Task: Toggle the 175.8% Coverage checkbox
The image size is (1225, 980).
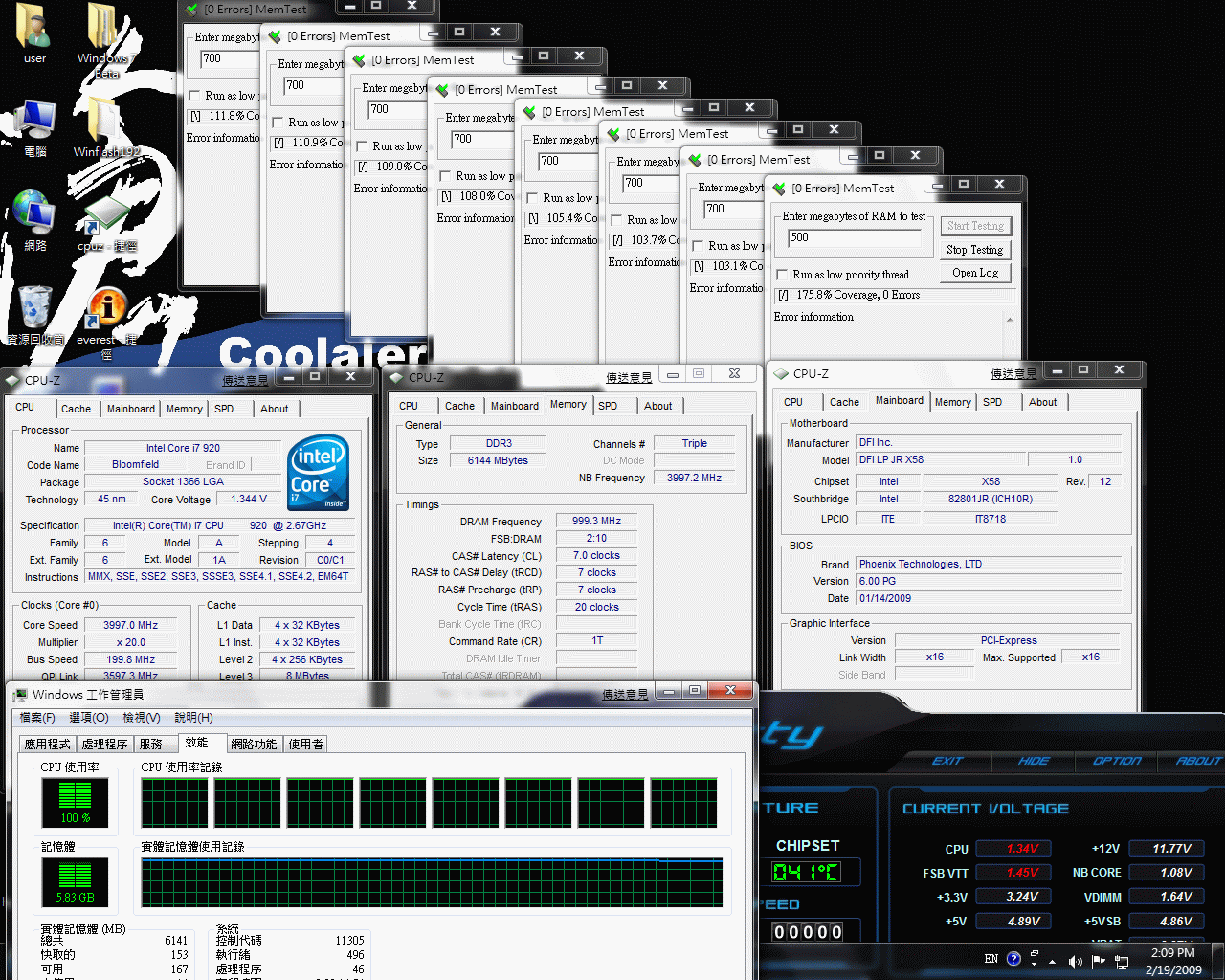Action: 784,295
